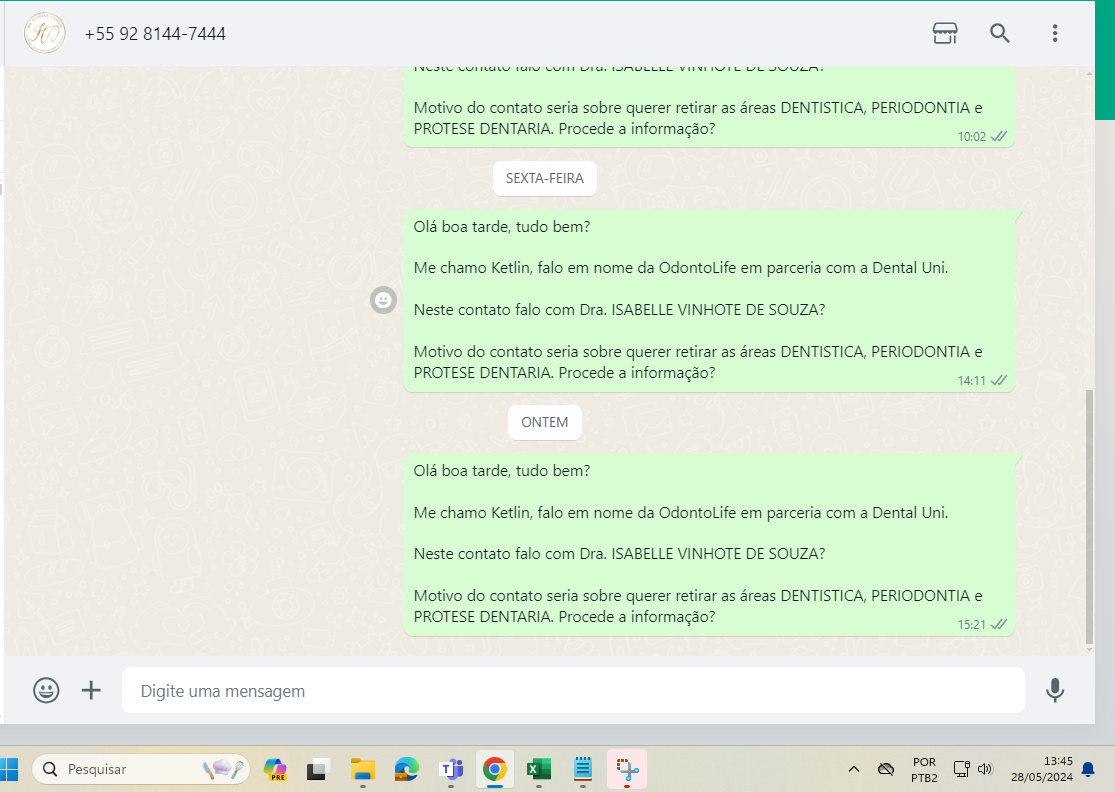
Task: Open Copilot from the taskbar
Action: click(x=275, y=769)
